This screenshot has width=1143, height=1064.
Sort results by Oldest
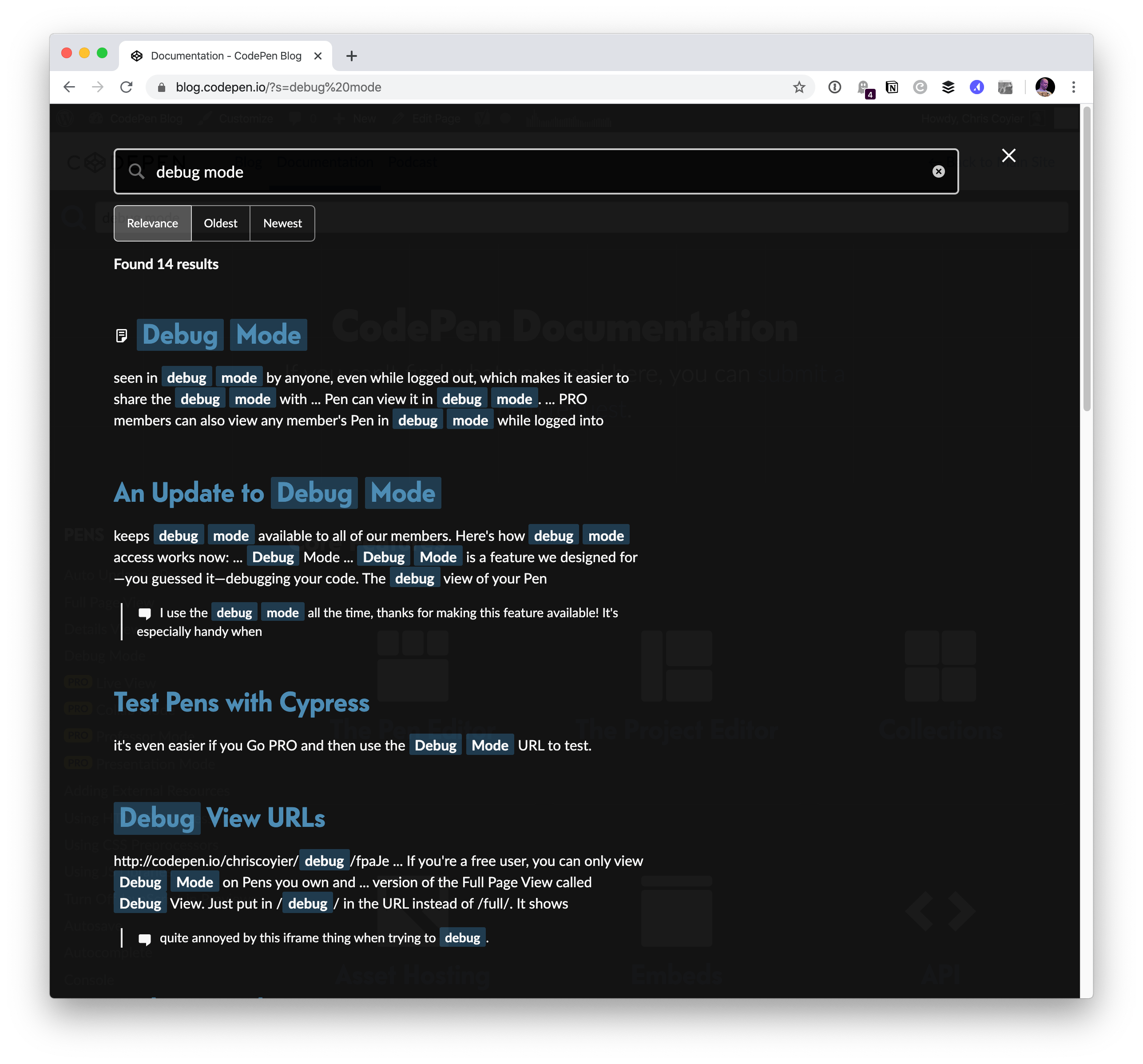[x=220, y=223]
